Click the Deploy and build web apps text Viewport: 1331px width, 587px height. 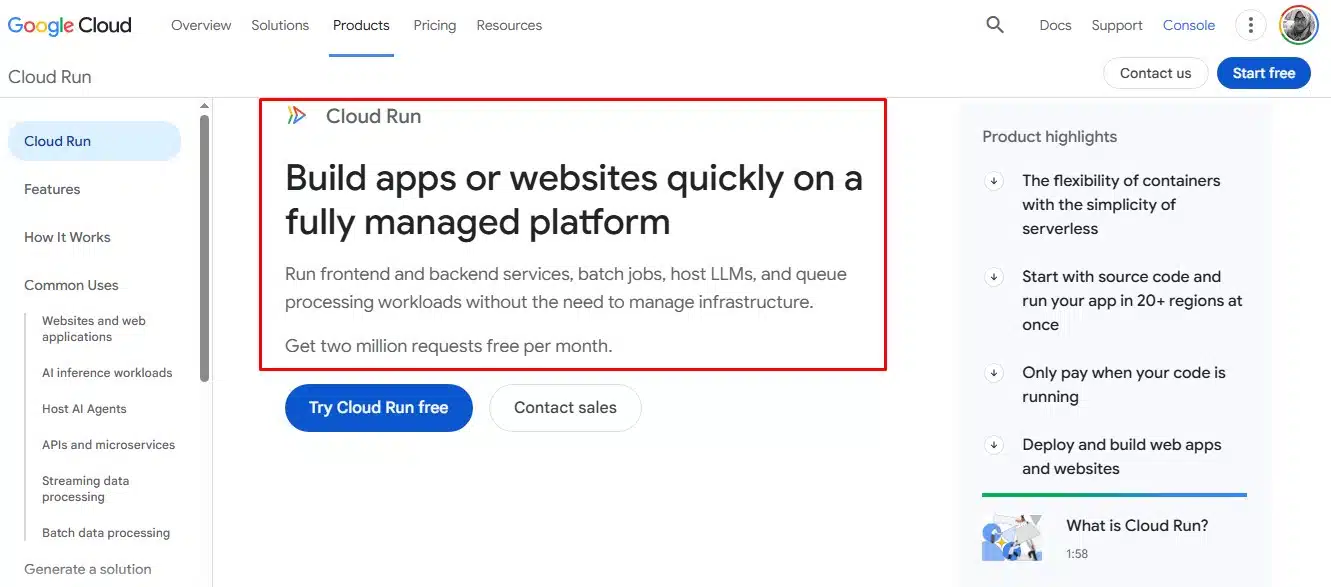1121,457
